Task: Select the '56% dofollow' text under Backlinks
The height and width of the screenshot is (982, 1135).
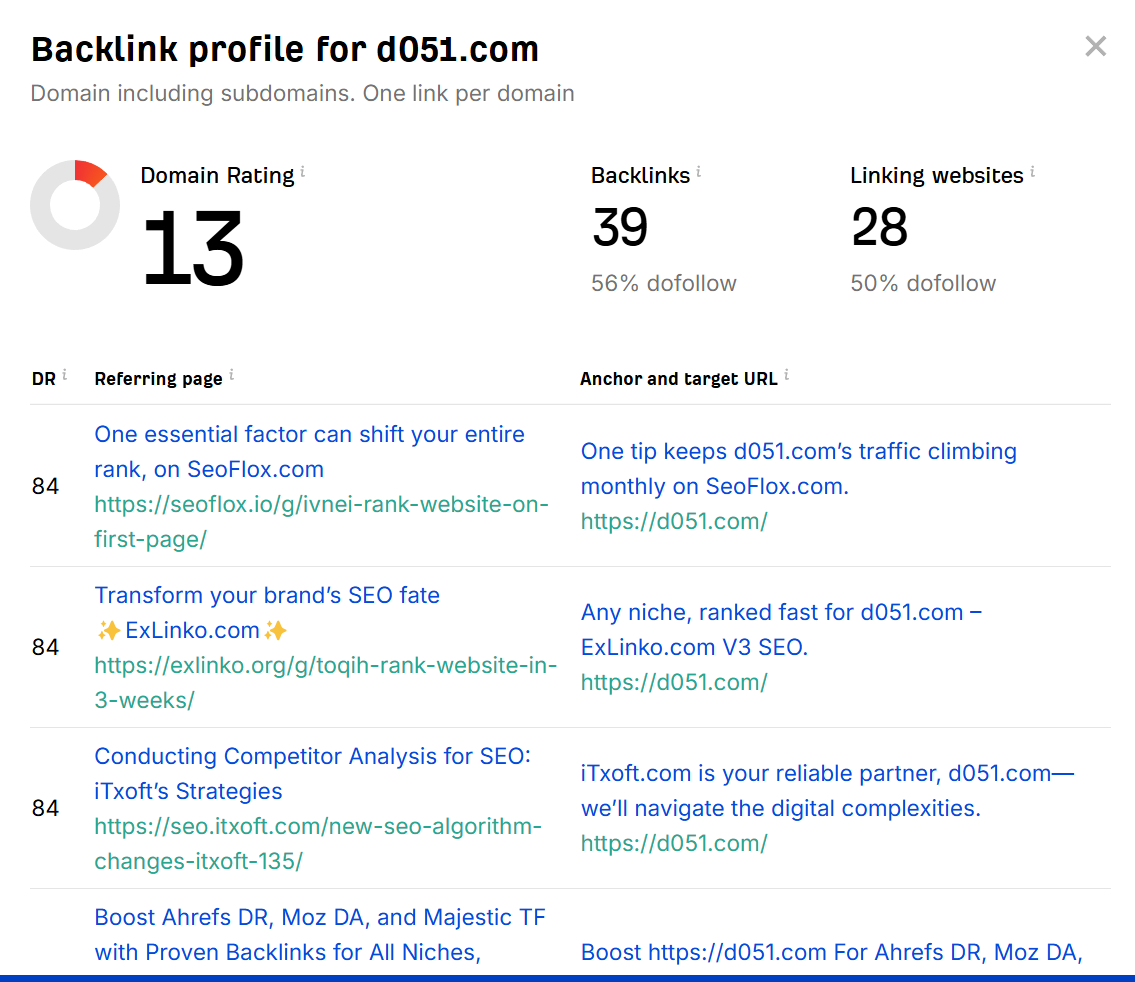Action: point(664,283)
